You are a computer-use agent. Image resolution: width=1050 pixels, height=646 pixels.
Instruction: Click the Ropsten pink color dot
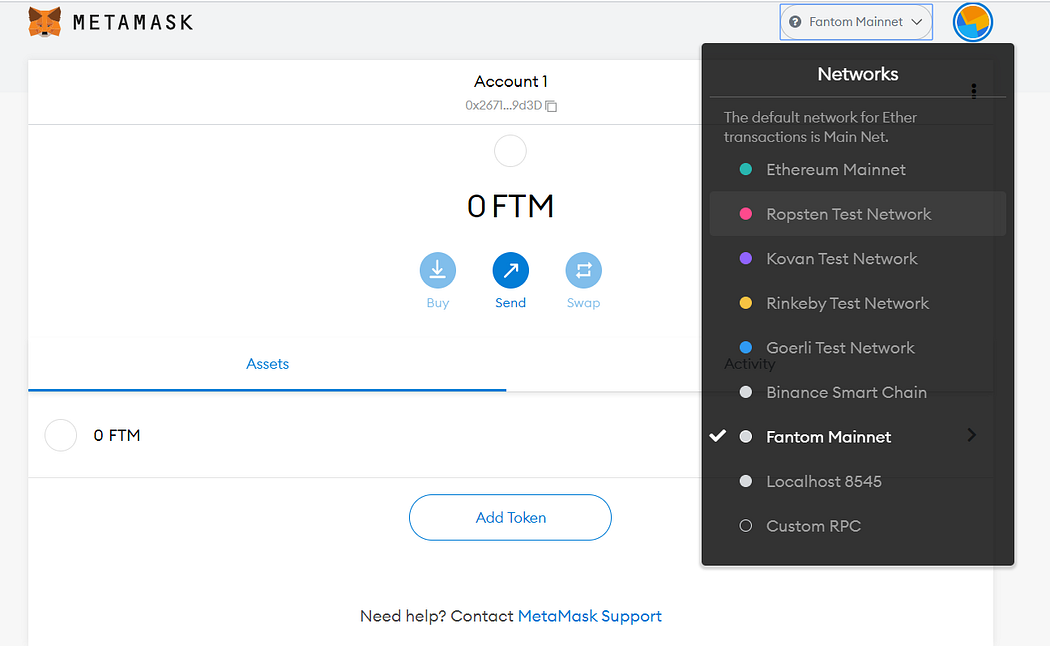[745, 214]
